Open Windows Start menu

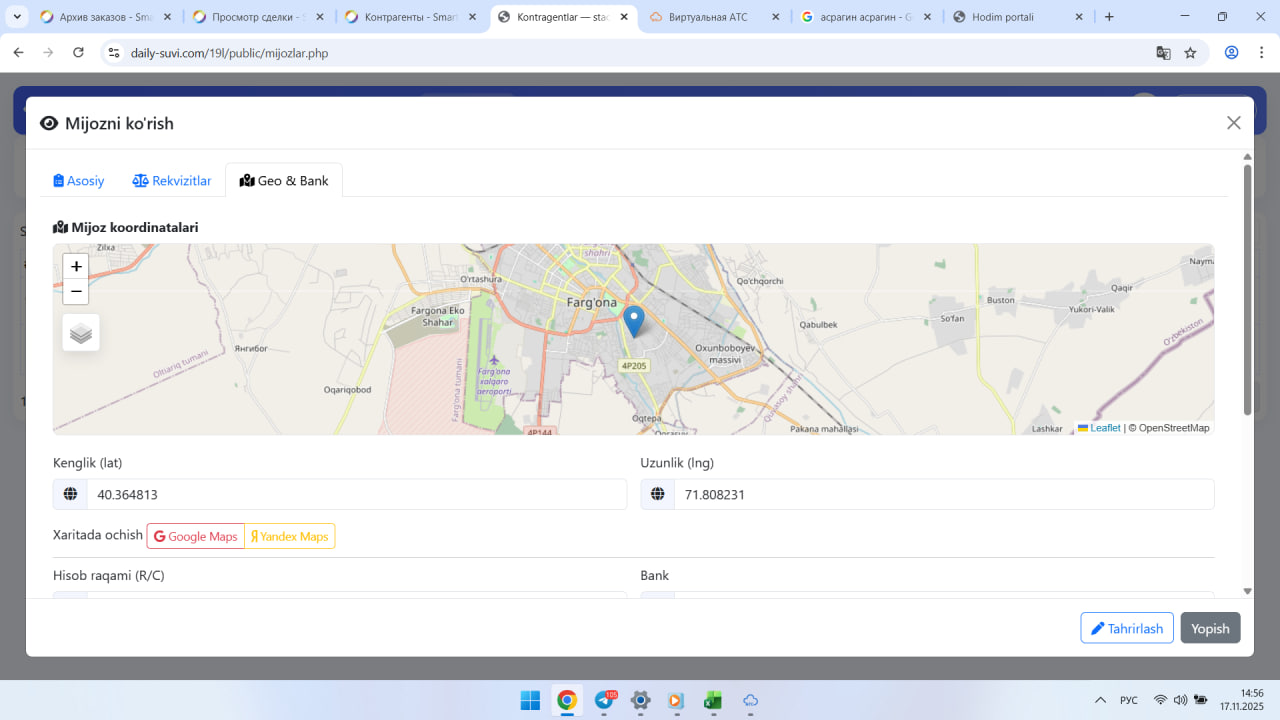point(530,701)
